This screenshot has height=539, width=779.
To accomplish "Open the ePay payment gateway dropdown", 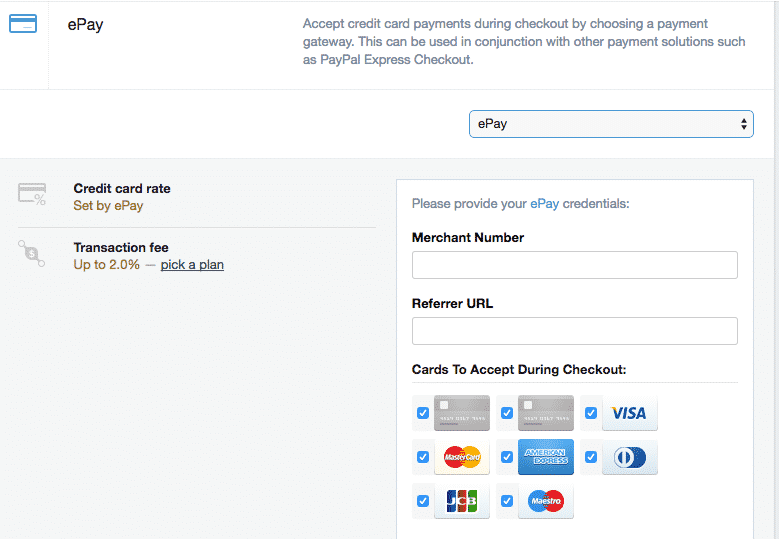I will [x=611, y=124].
